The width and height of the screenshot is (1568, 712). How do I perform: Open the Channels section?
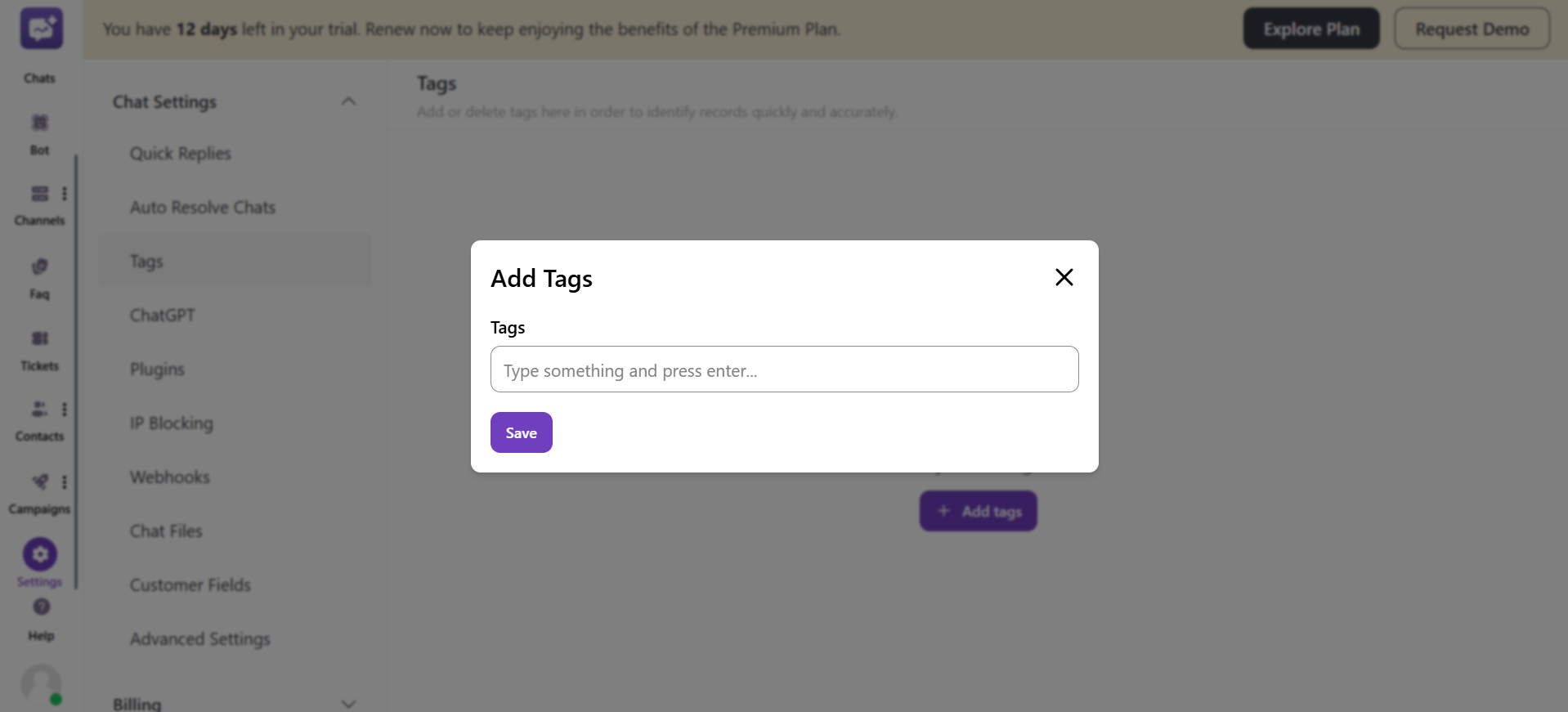pos(39,194)
